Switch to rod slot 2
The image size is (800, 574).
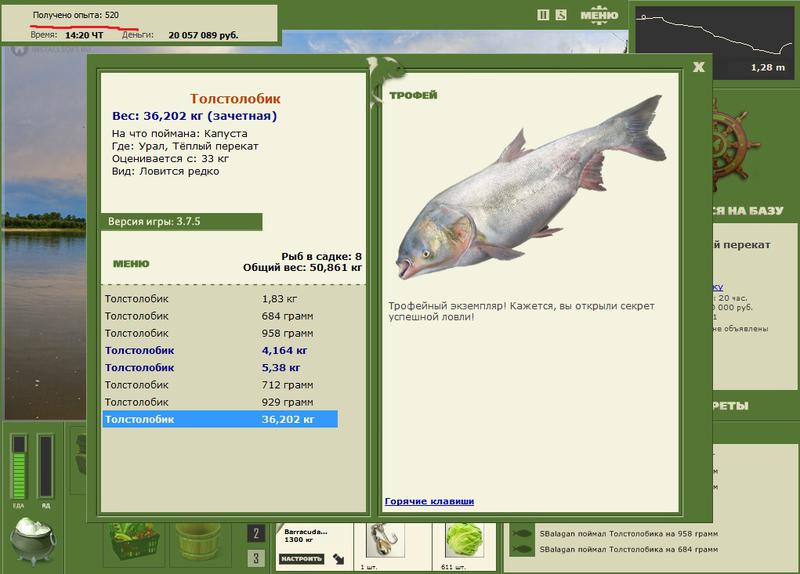[x=256, y=534]
